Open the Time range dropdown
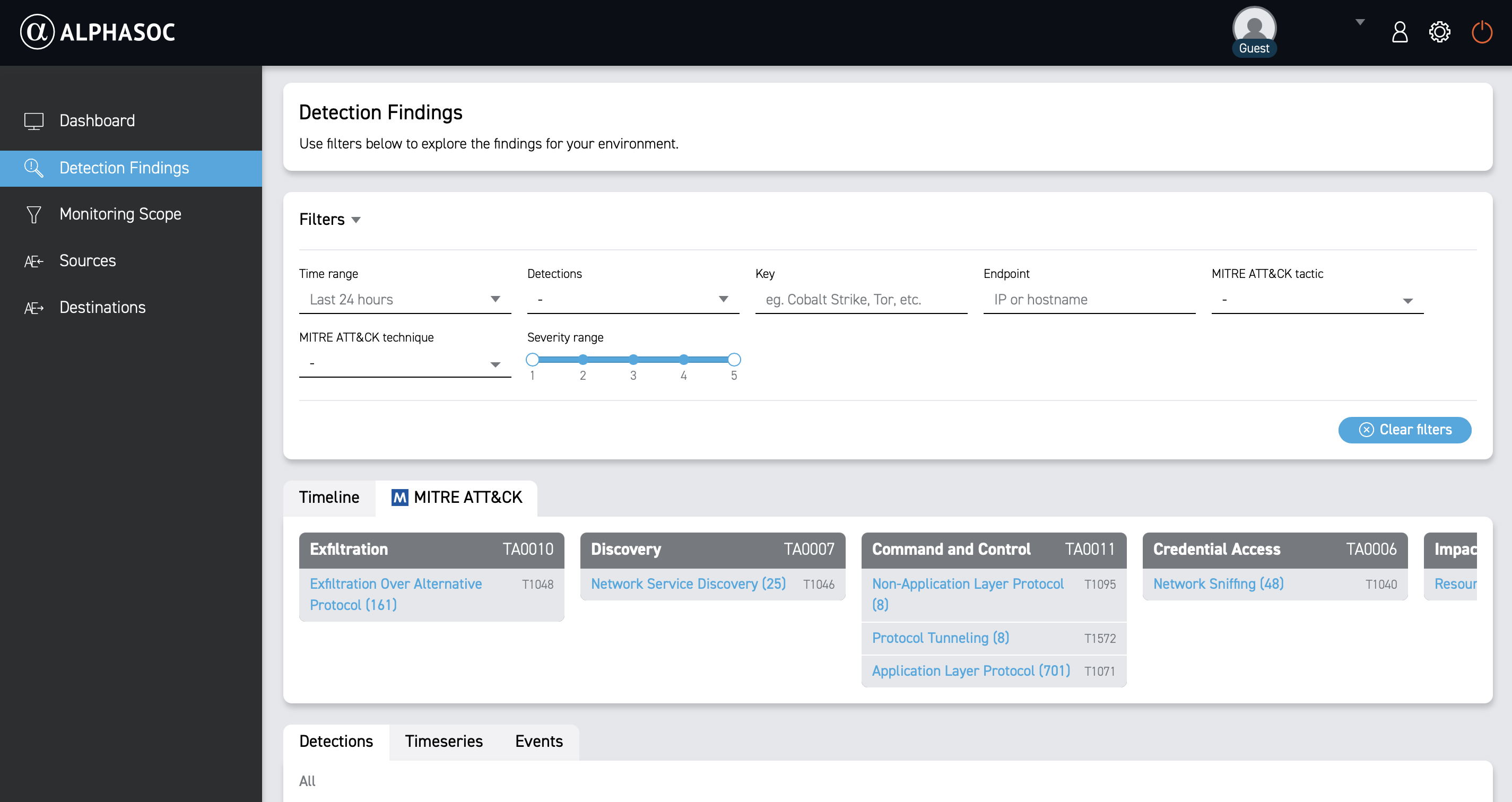Screen dimensions: 1512x802 pos(404,299)
